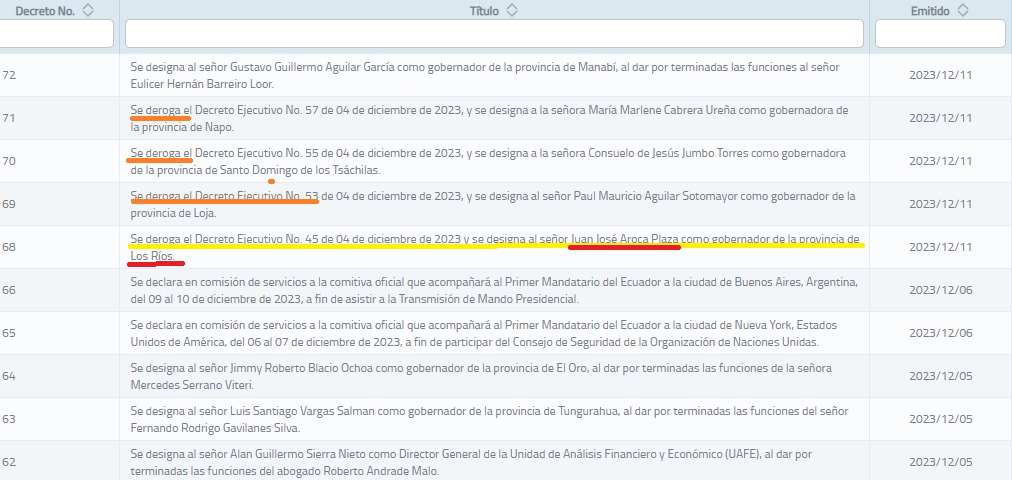Select date 2023/12/05 in row 62
The width and height of the screenshot is (1012, 480).
(940, 463)
